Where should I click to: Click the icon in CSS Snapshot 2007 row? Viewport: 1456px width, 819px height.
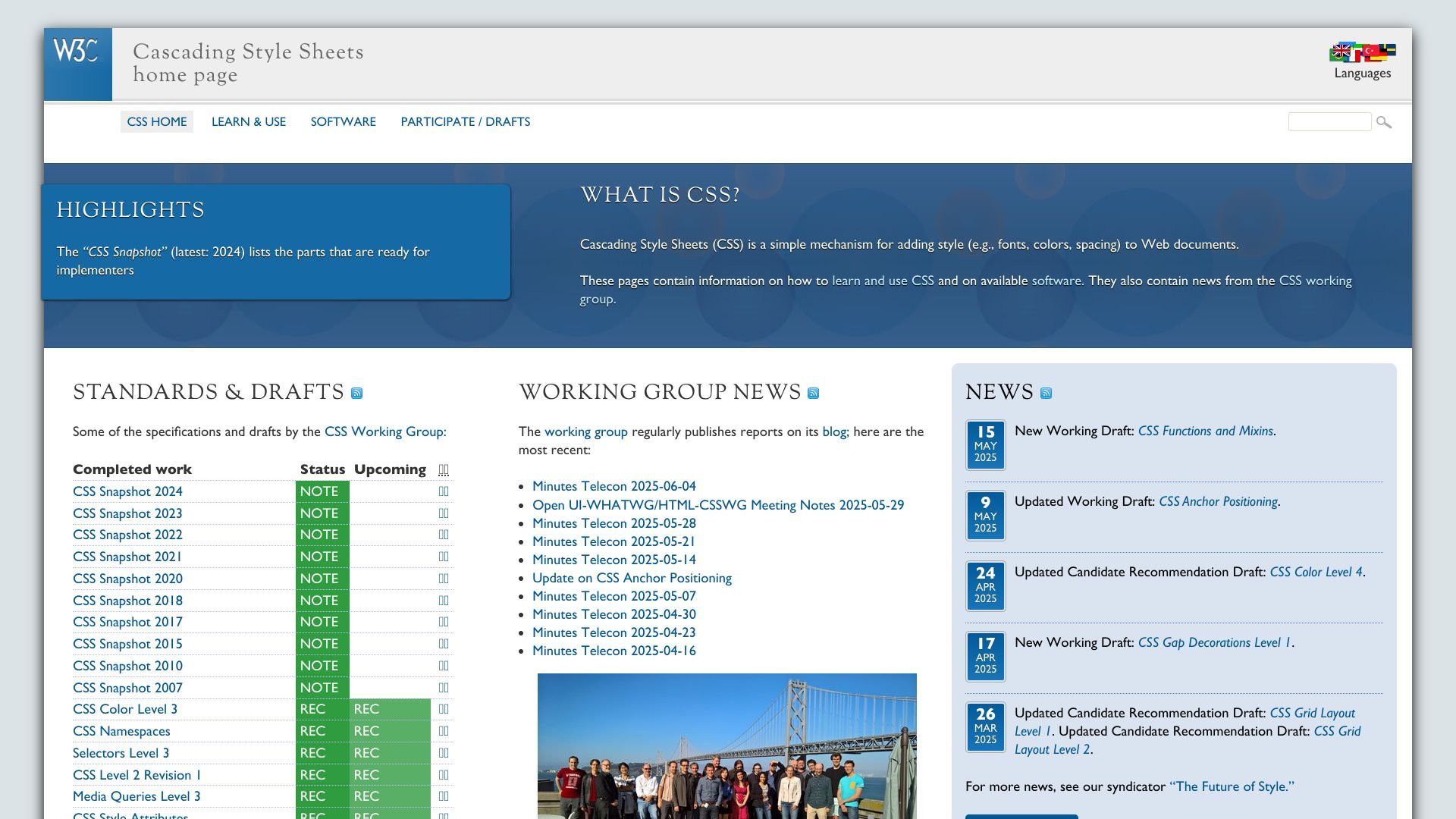pos(444,688)
